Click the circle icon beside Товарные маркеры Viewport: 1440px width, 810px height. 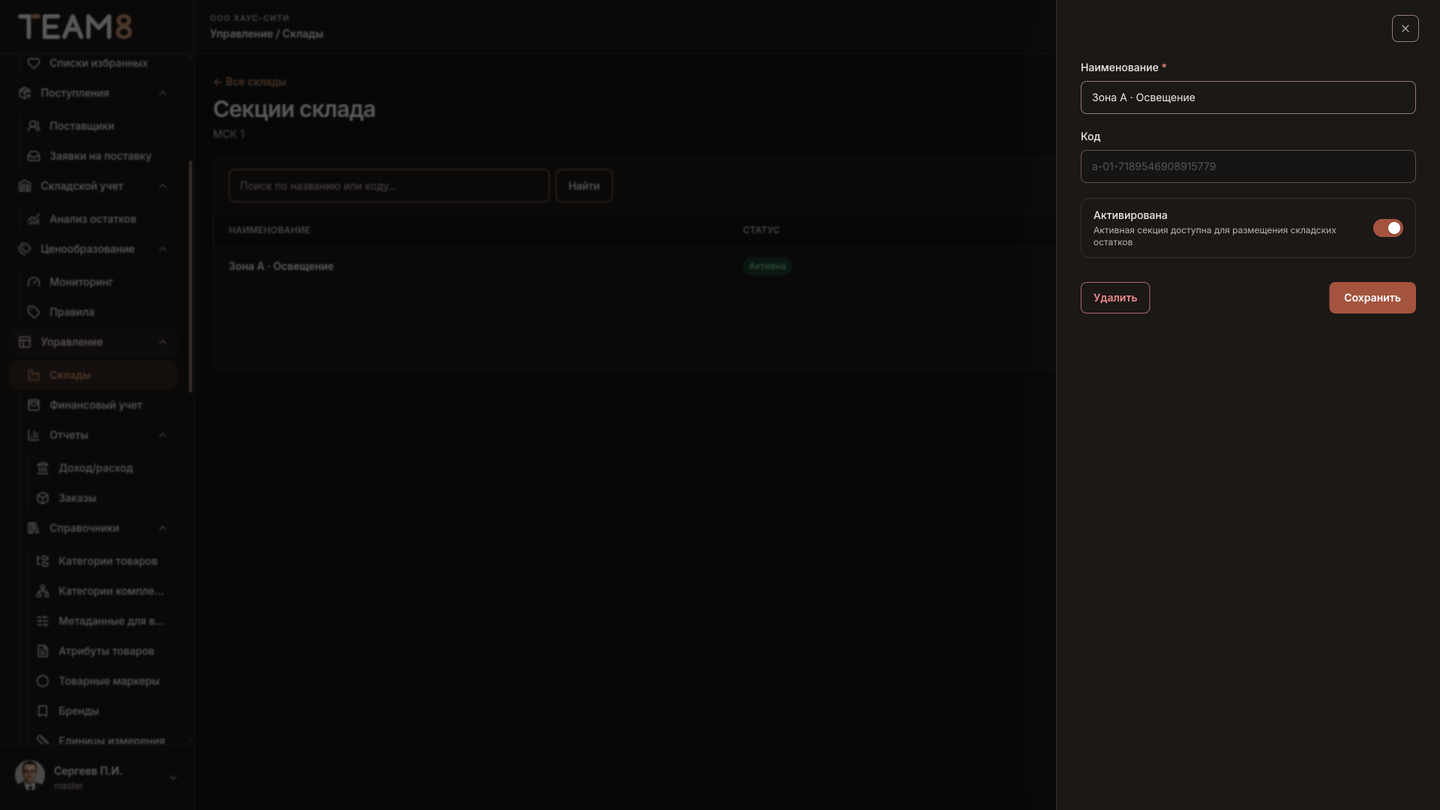[x=42, y=681]
